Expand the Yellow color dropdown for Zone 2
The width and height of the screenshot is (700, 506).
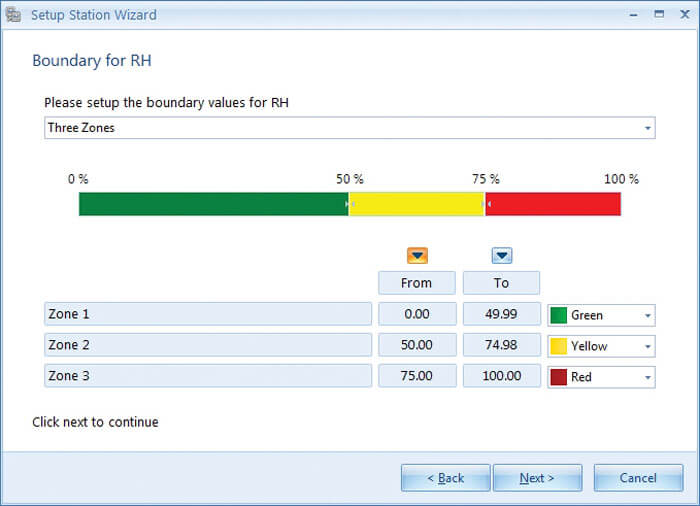[648, 346]
